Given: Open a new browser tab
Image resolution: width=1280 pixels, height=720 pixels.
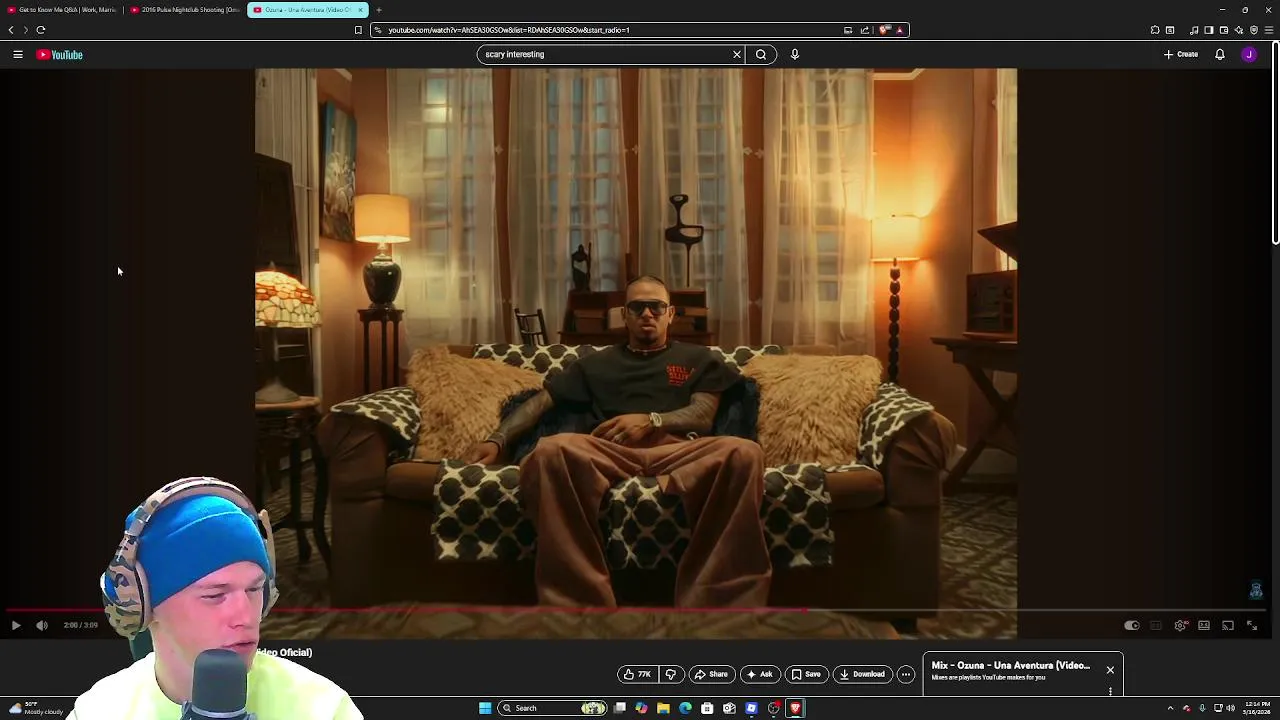Looking at the screenshot, I should [x=379, y=10].
